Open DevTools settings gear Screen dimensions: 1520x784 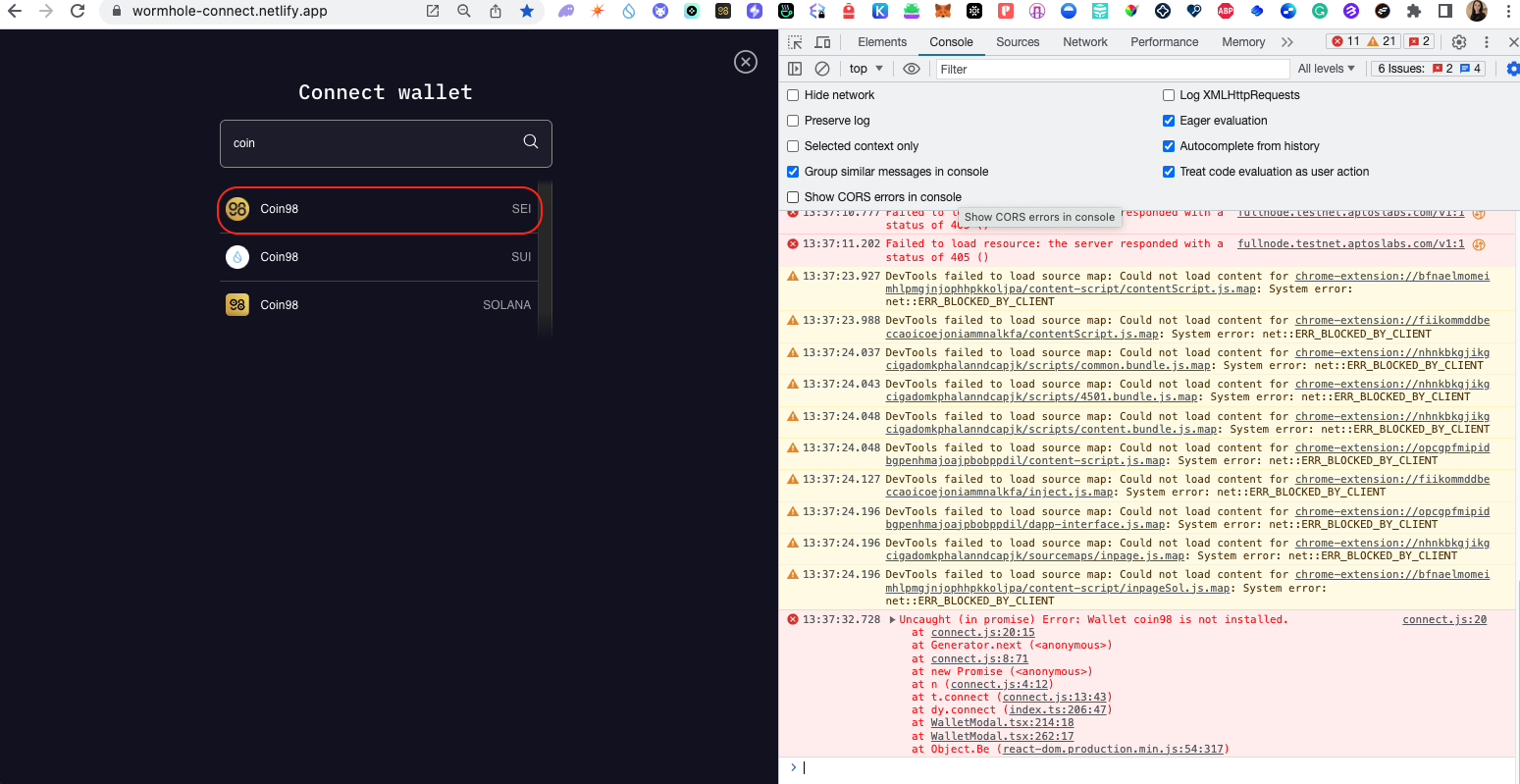click(x=1459, y=41)
